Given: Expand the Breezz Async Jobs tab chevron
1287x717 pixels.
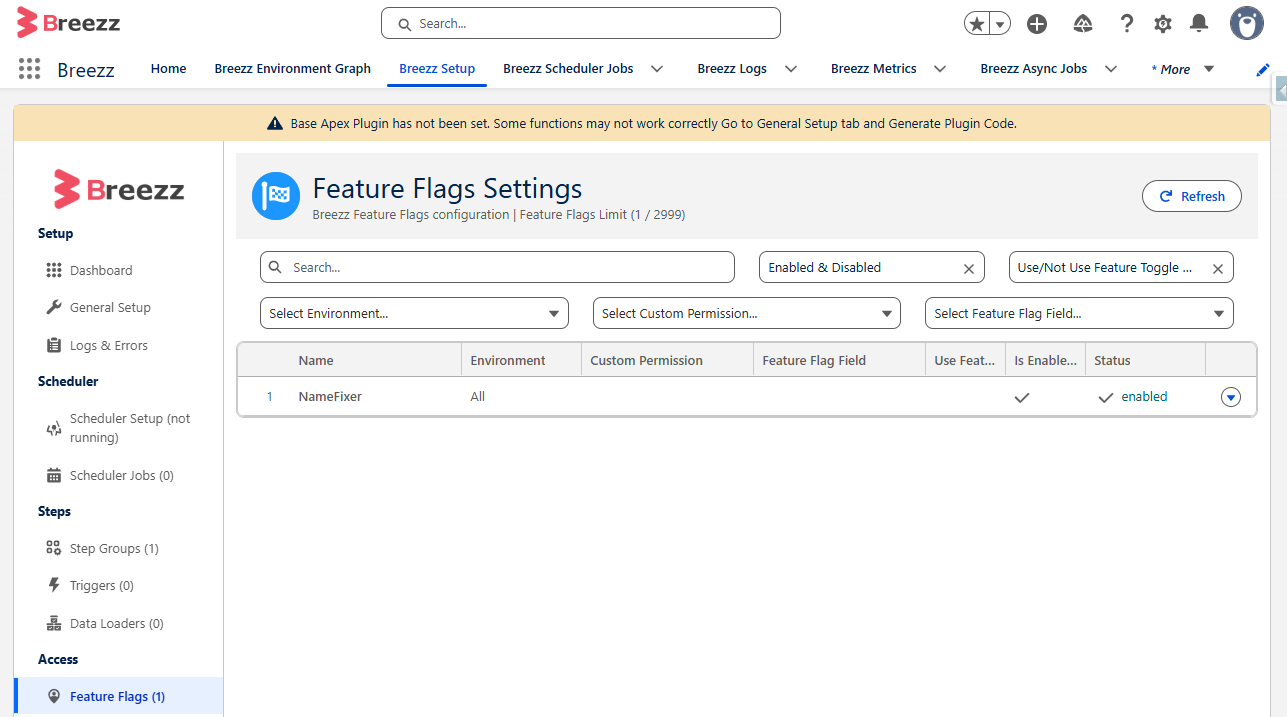Looking at the screenshot, I should click(1111, 69).
